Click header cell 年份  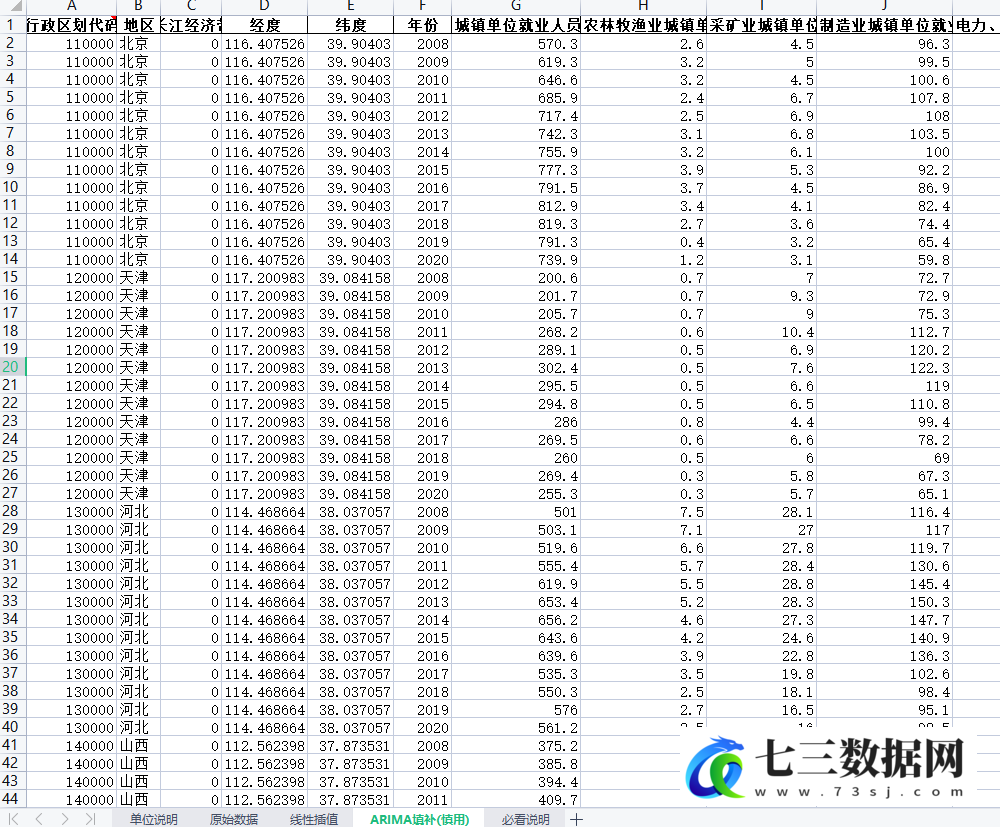[422, 26]
